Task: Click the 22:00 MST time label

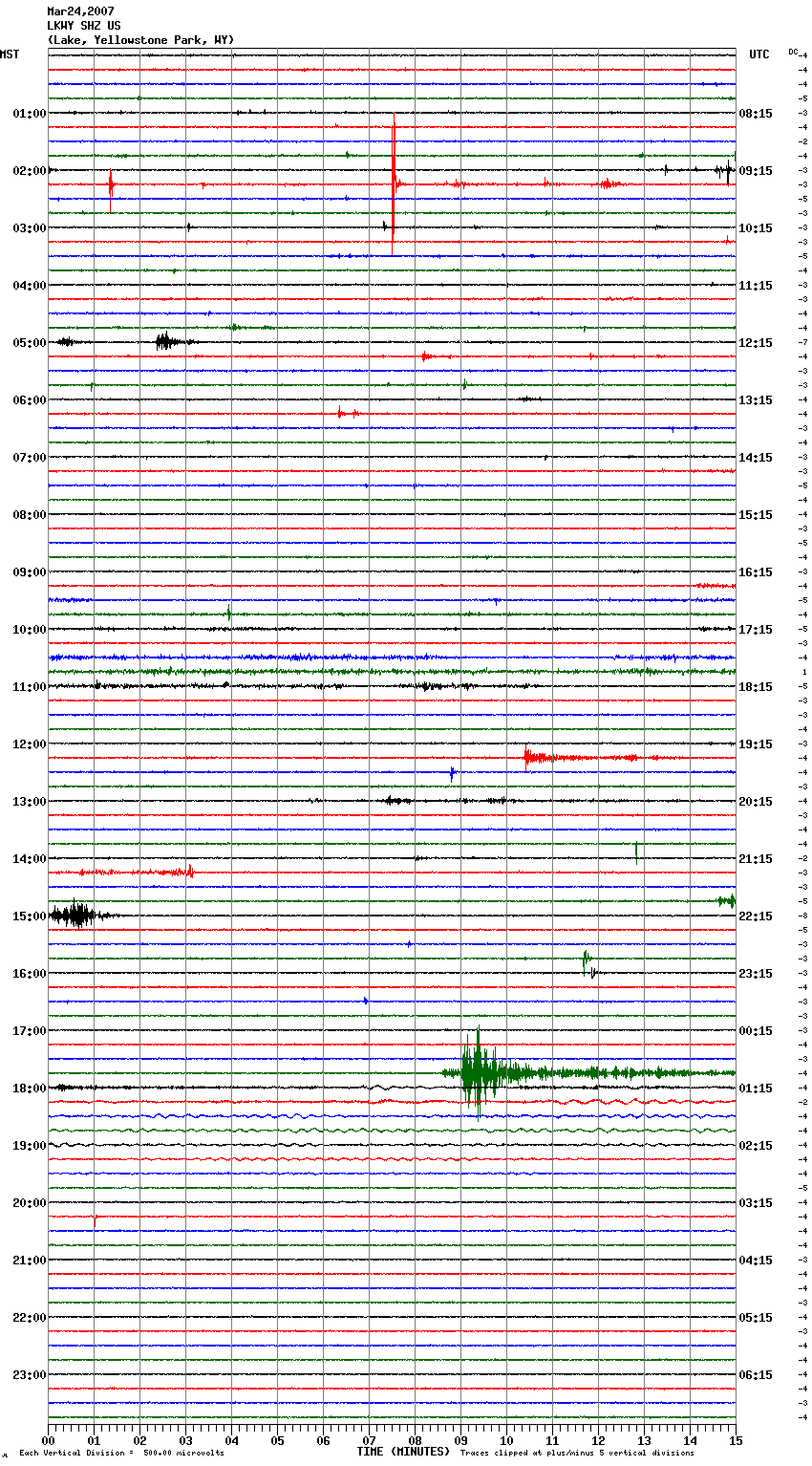Action: (x=29, y=1317)
